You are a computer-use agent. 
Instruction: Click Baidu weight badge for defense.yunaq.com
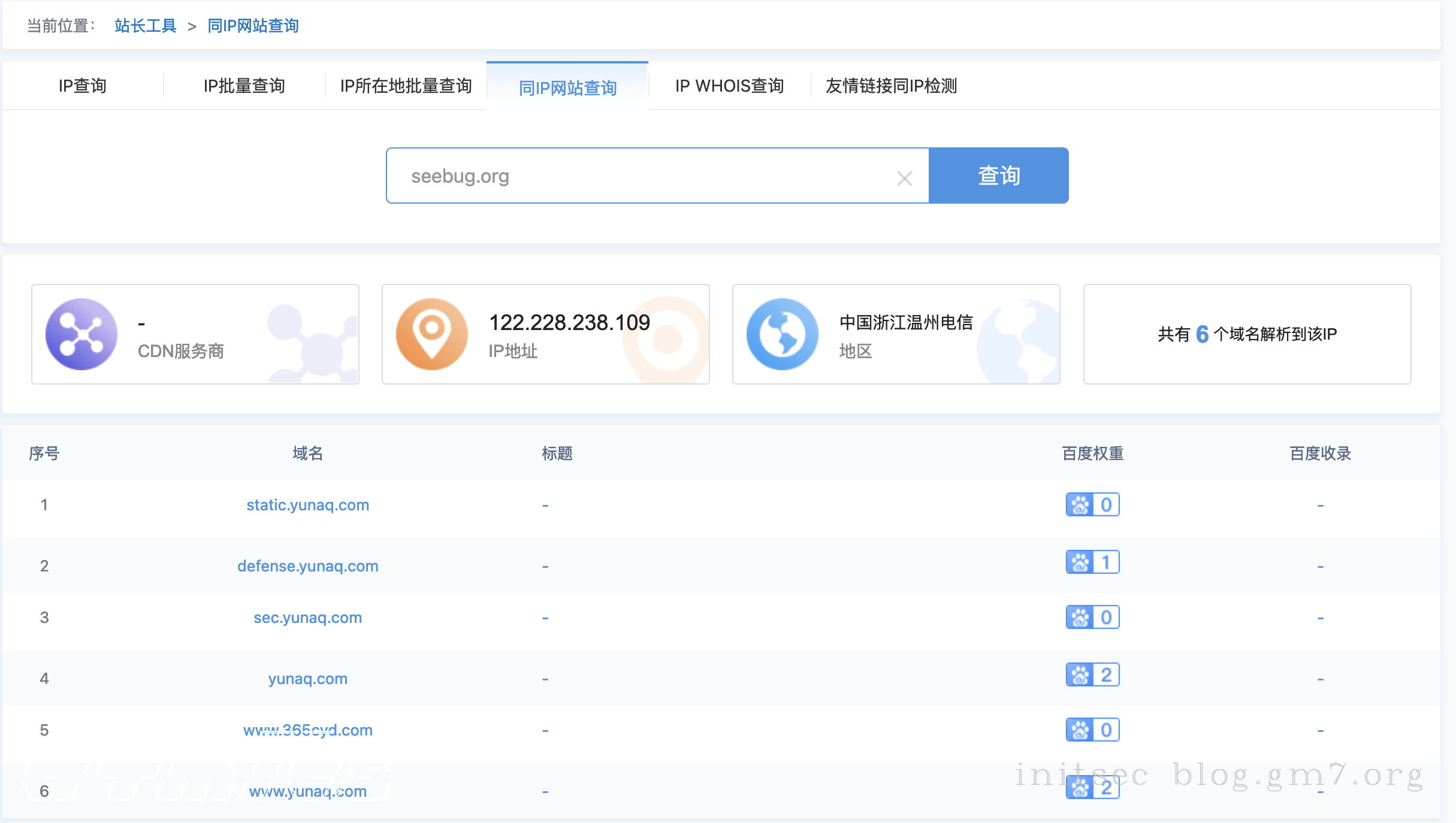1092,562
